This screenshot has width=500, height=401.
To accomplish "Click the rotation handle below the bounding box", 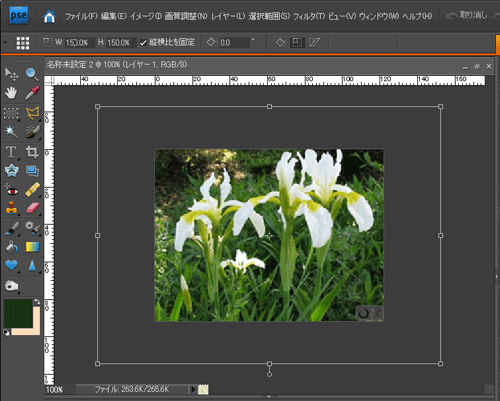I will coord(269,375).
